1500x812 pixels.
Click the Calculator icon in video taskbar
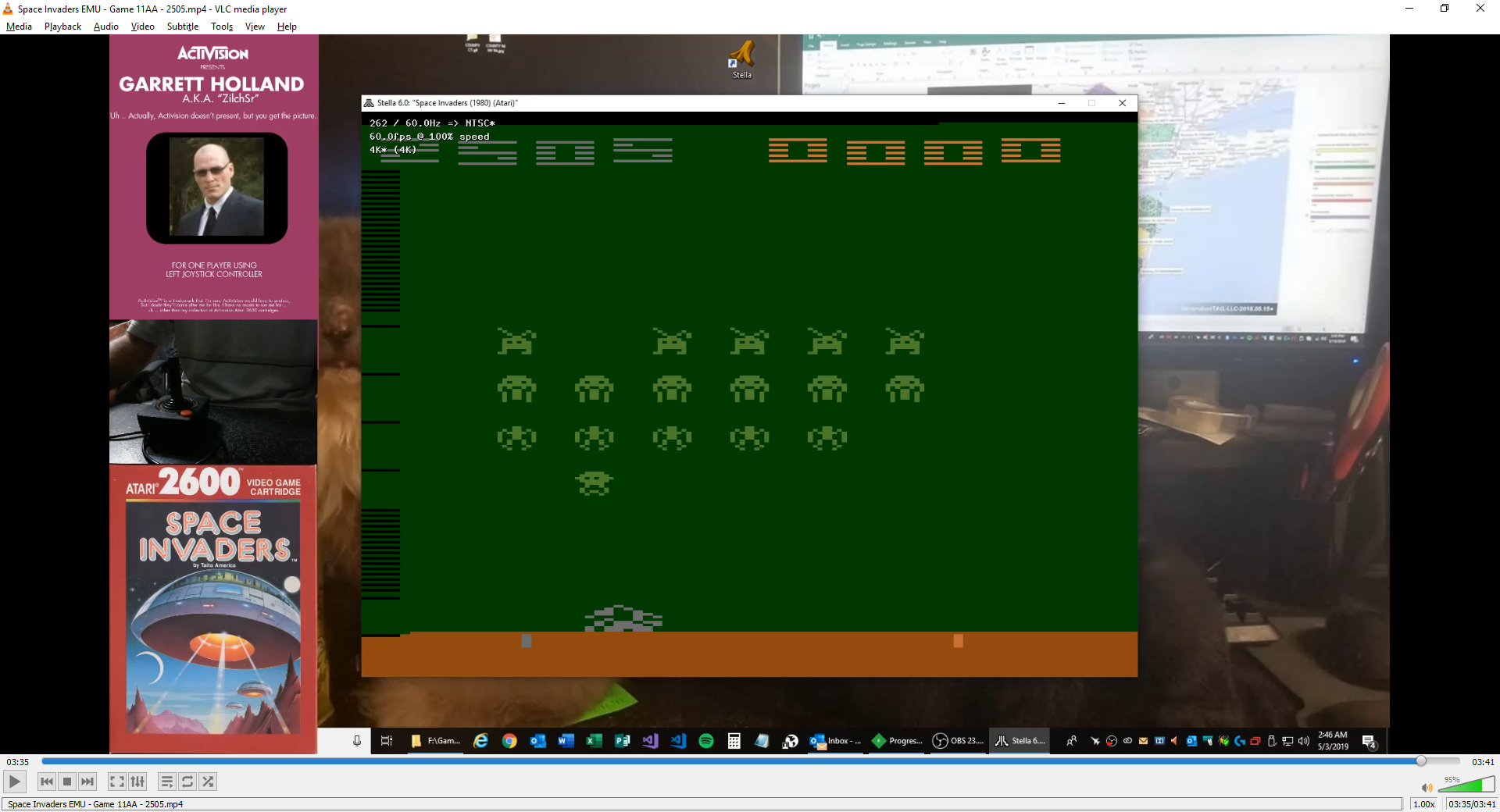pyautogui.click(x=734, y=741)
